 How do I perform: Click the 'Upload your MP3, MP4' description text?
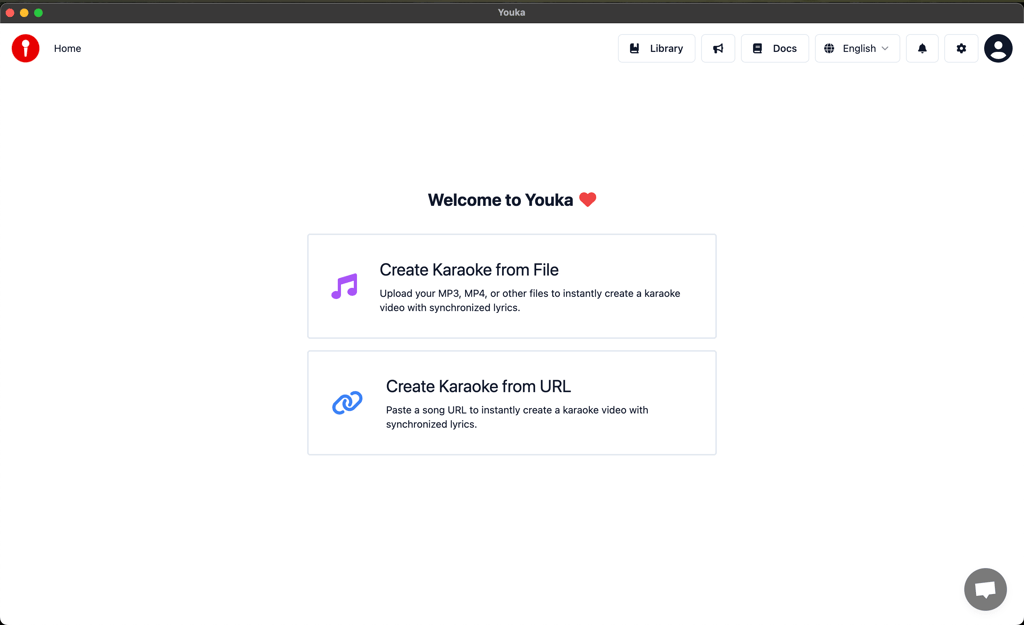530,300
